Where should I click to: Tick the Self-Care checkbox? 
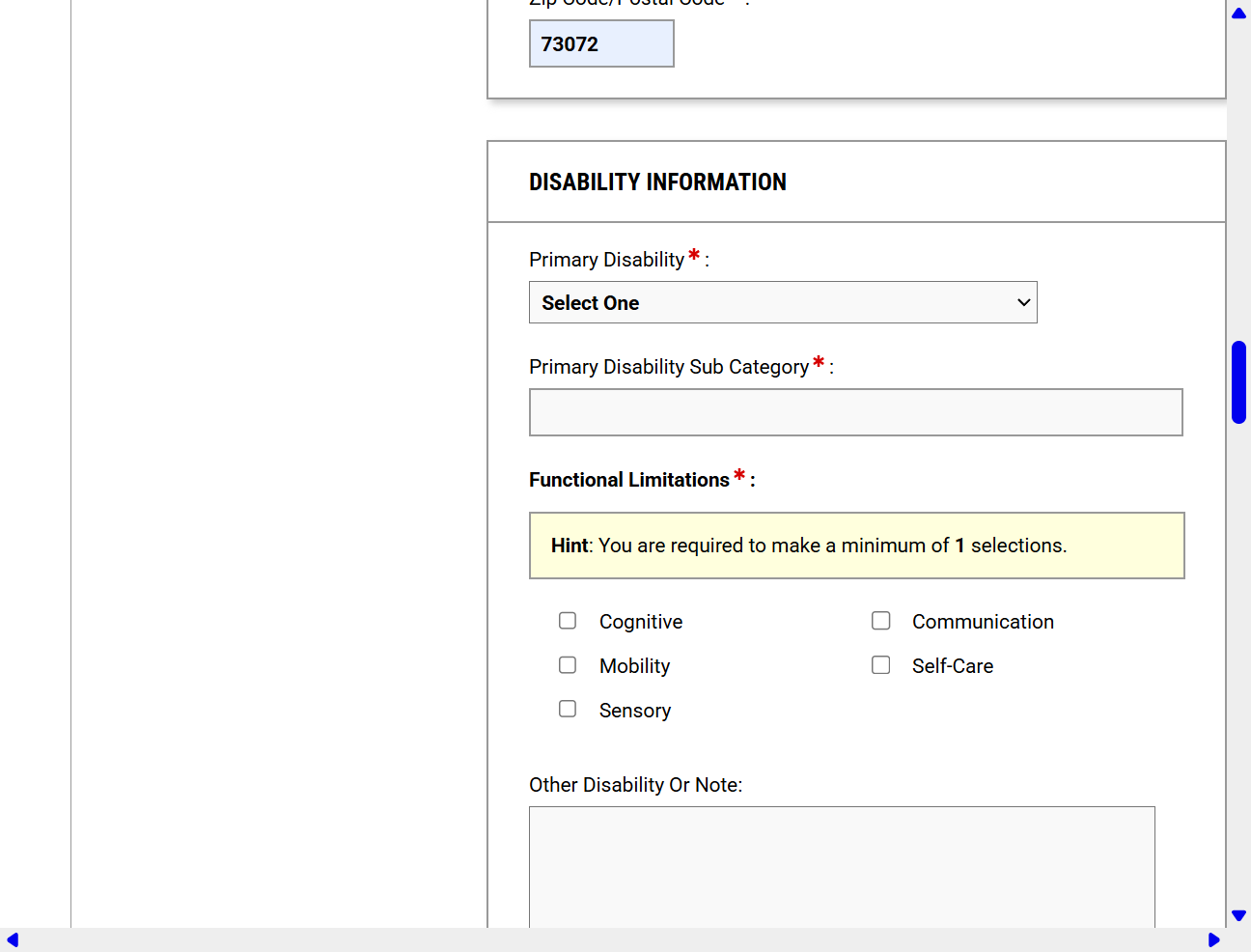tap(880, 665)
